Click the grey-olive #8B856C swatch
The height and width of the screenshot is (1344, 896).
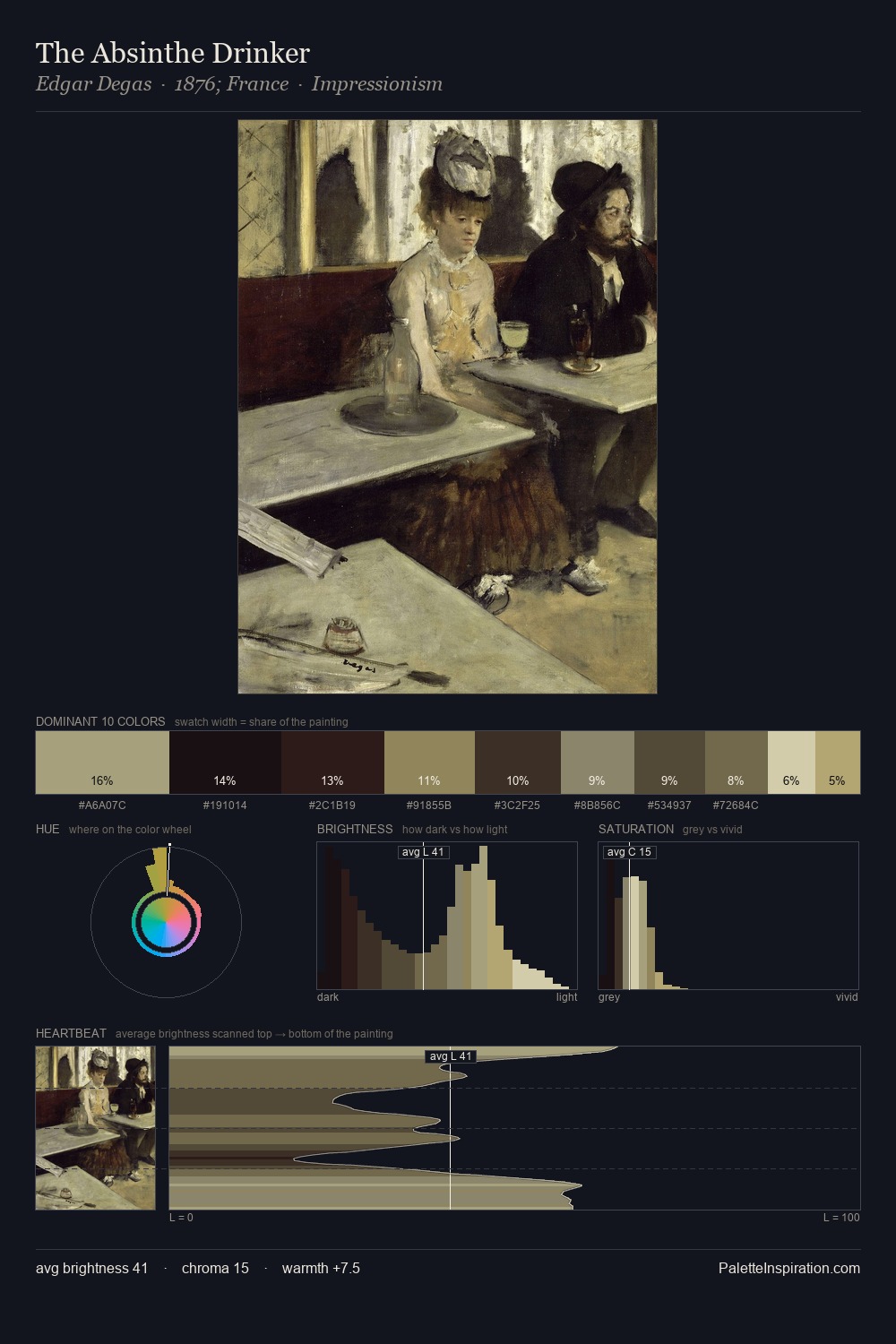coord(598,762)
